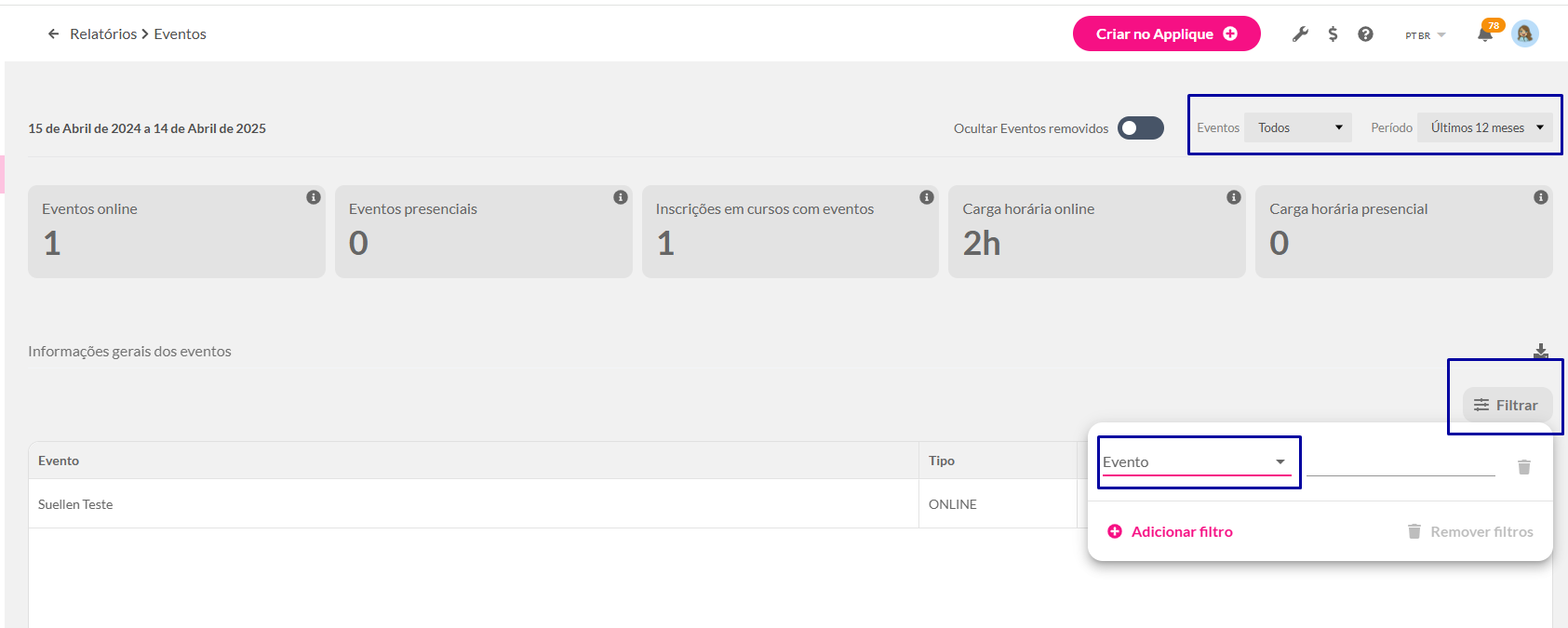The width and height of the screenshot is (1568, 628).
Task: Download the events report
Action: (1541, 351)
